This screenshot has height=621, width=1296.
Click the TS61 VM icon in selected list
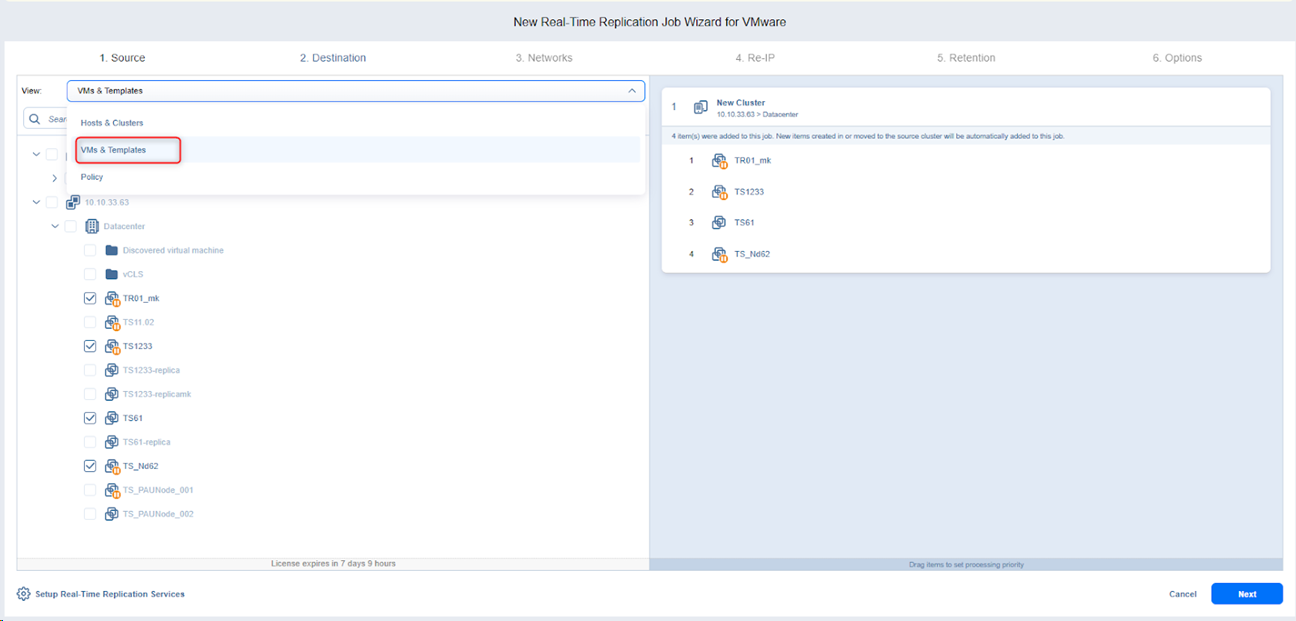[x=719, y=223]
